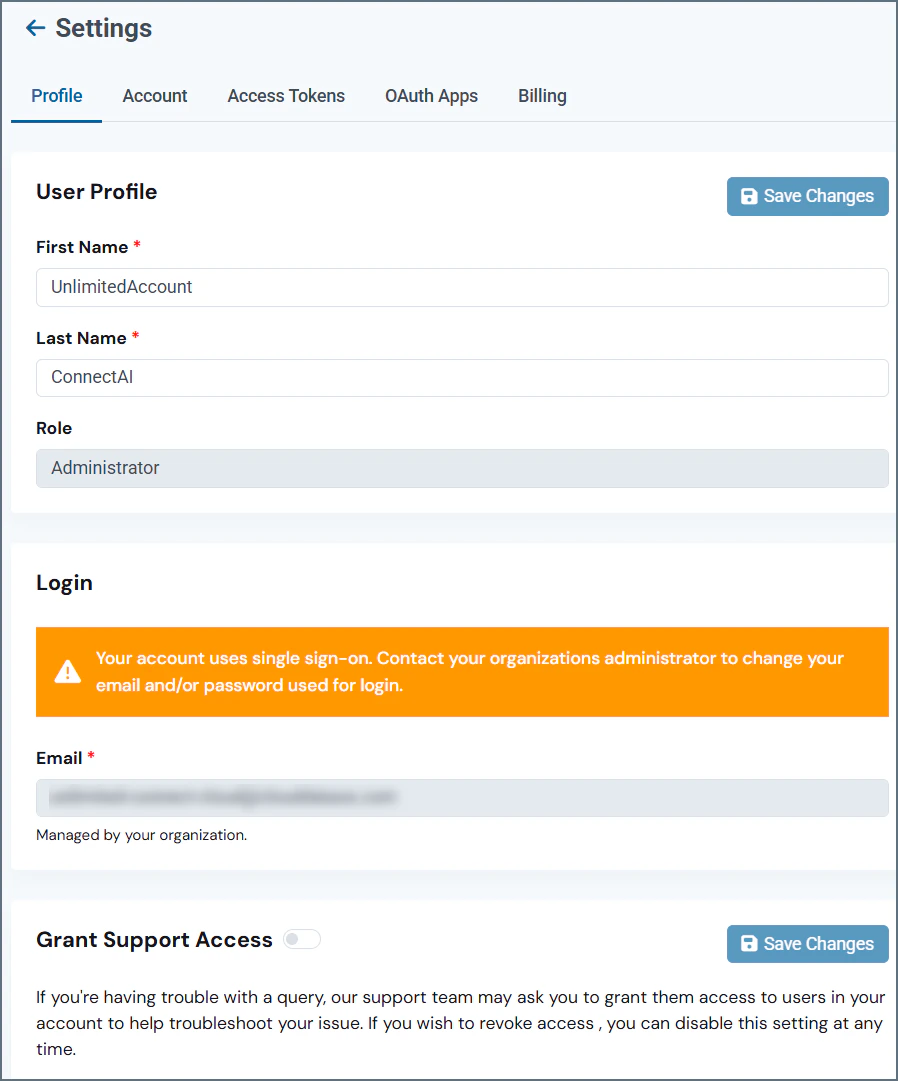Click the single sign-on warning banner
This screenshot has width=898, height=1081.
click(x=462, y=671)
